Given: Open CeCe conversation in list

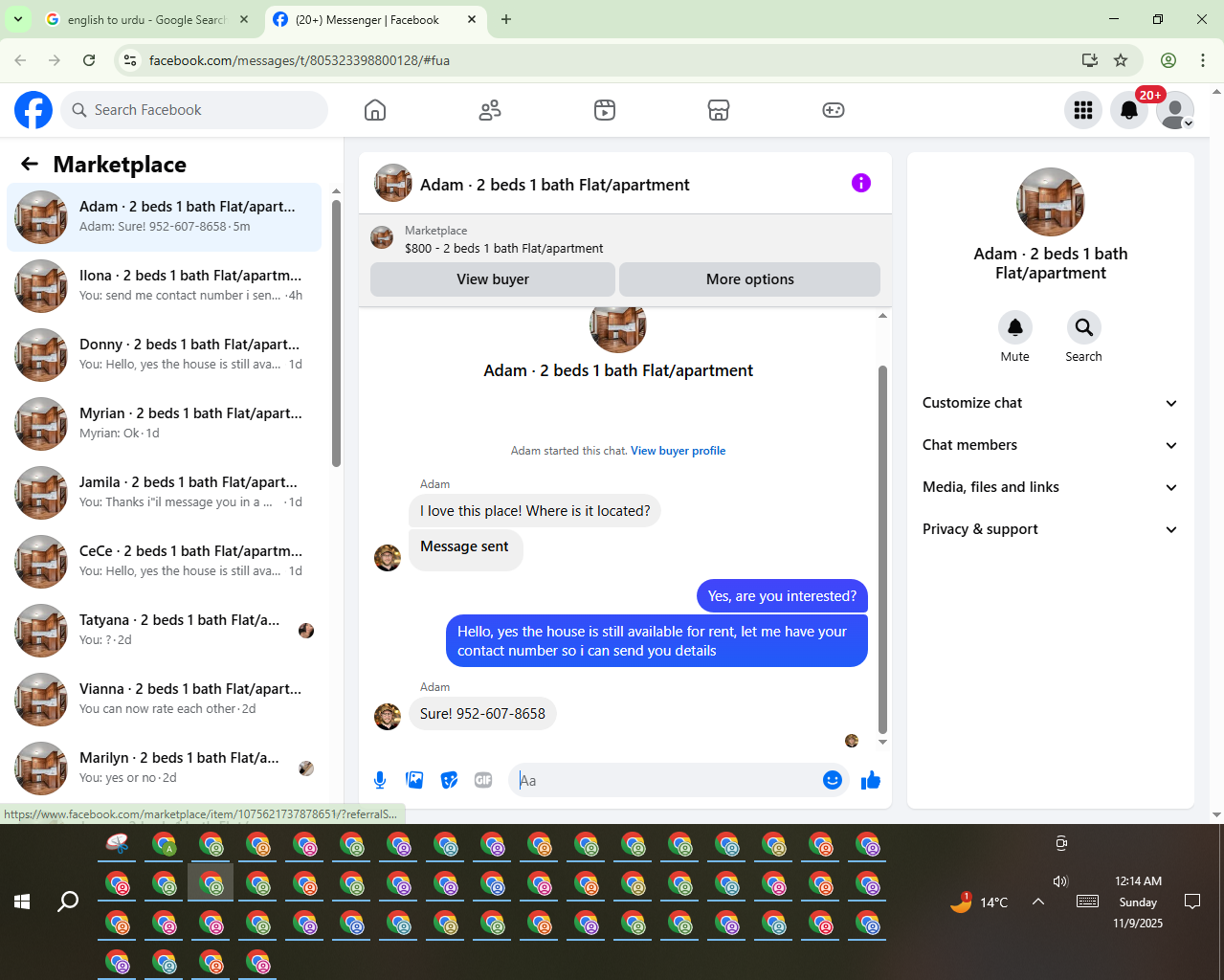Looking at the screenshot, I should coord(164,562).
